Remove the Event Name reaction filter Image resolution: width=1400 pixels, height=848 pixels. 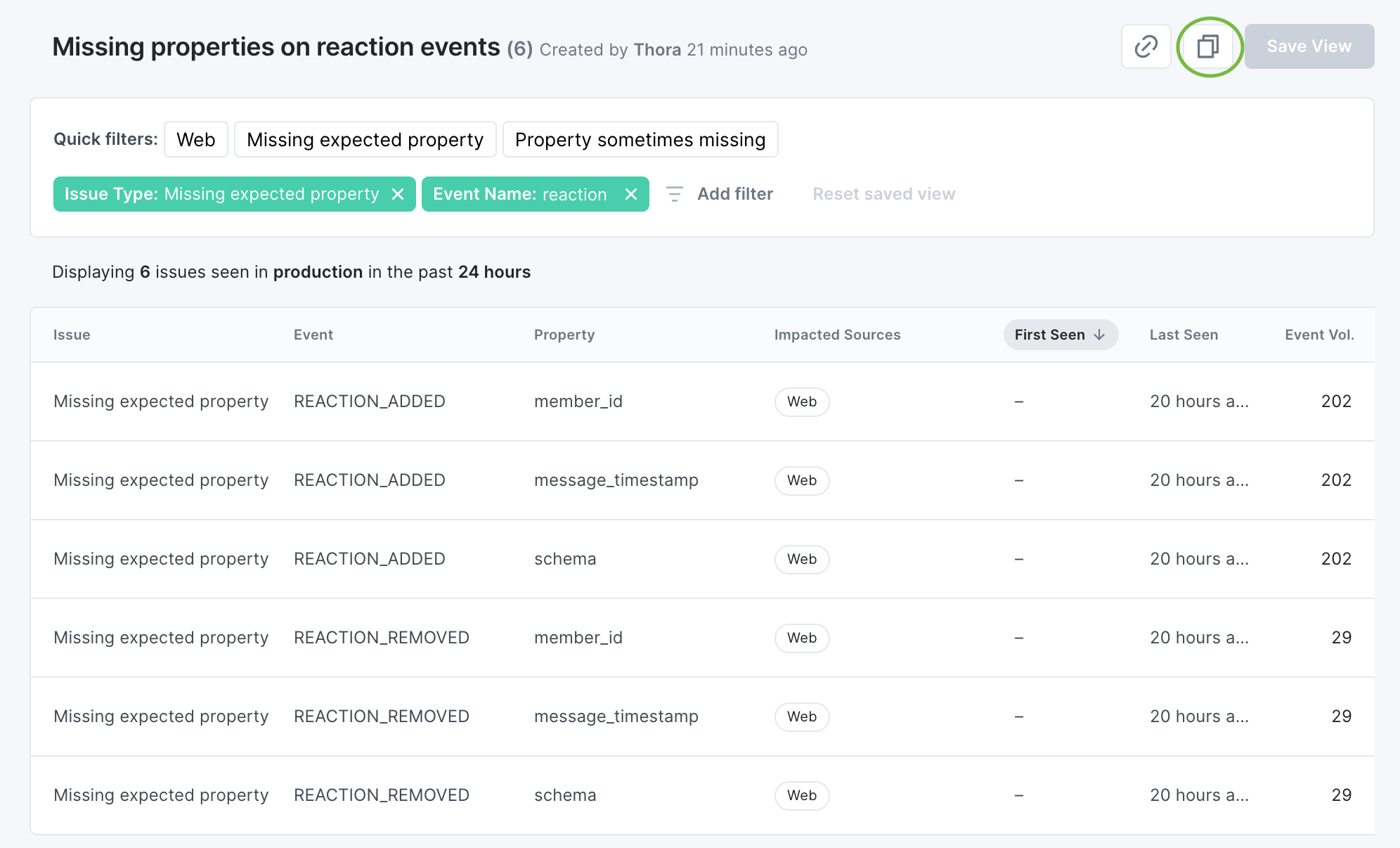coord(631,194)
